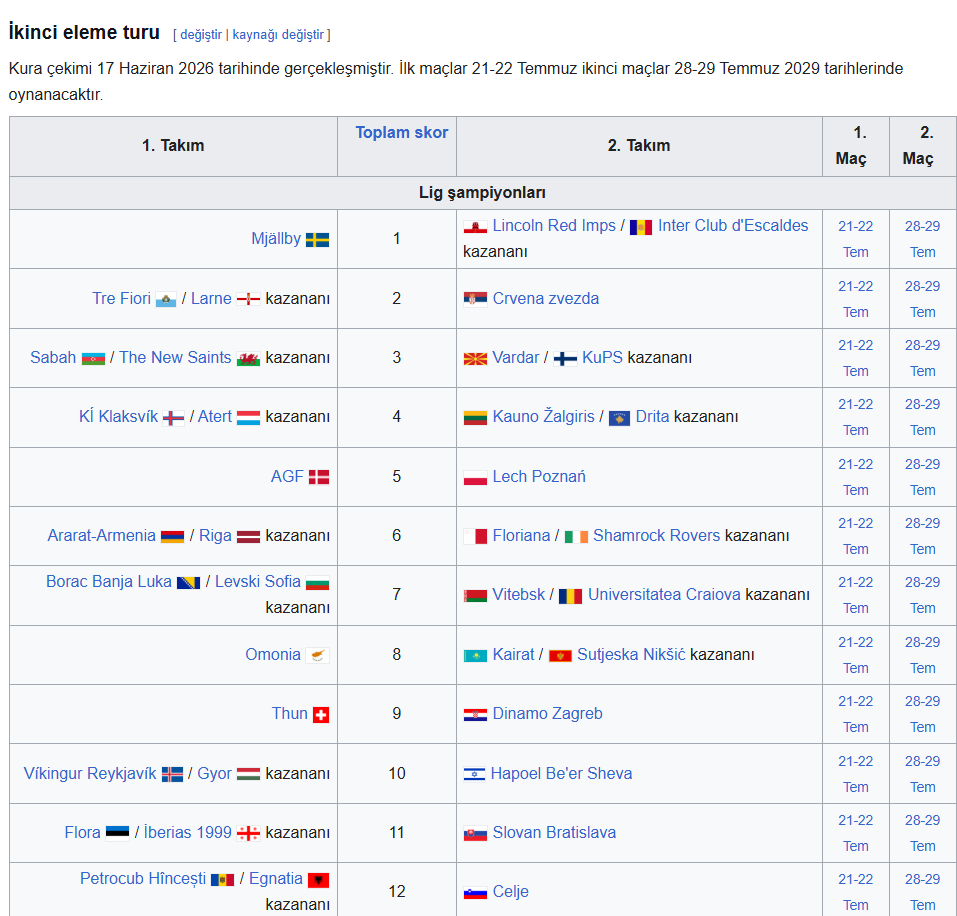This screenshot has width=957, height=916.
Task: Open the Dinamo Zagreb team link
Action: [x=547, y=714]
